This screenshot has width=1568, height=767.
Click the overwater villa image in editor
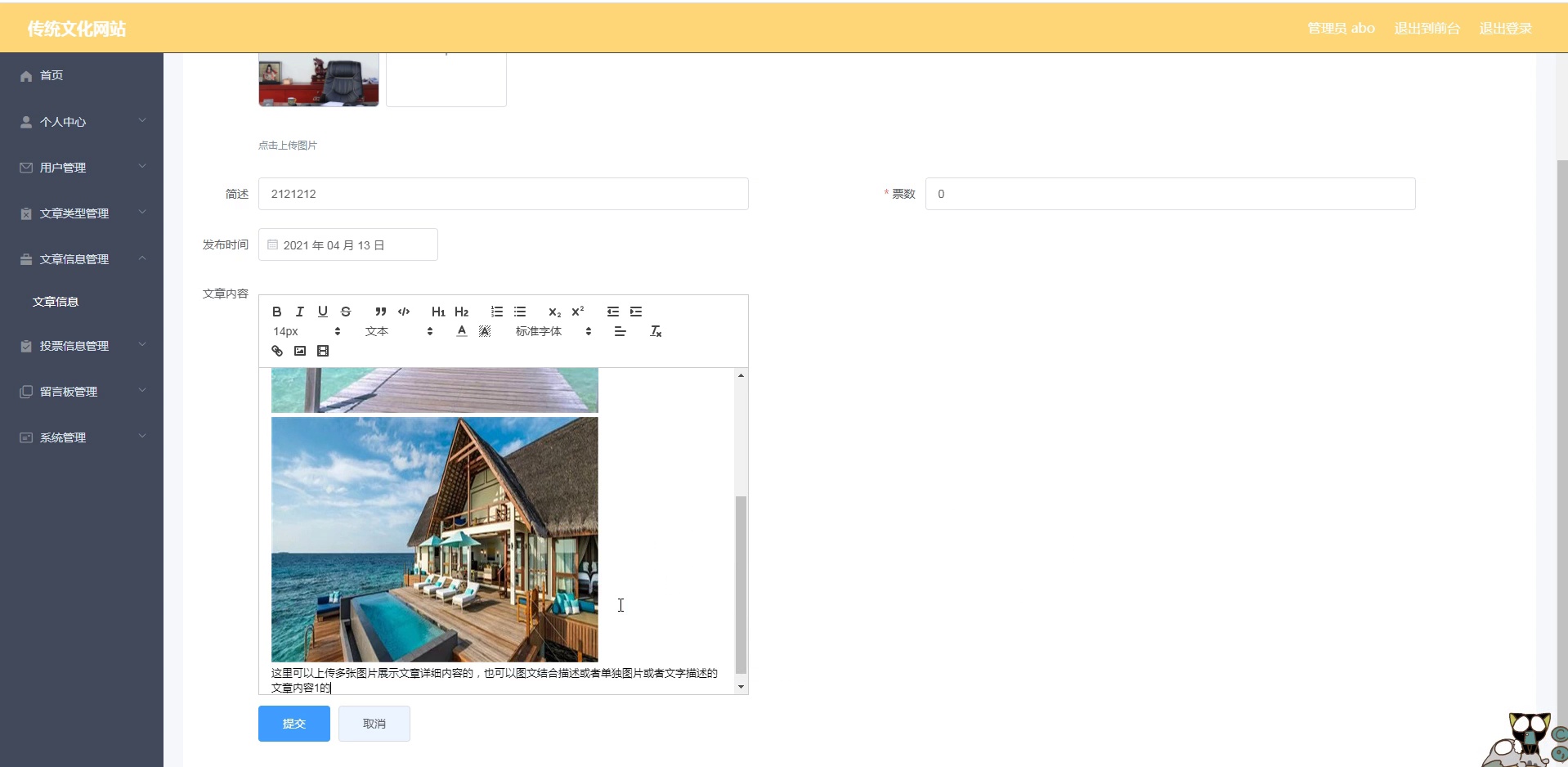click(435, 540)
